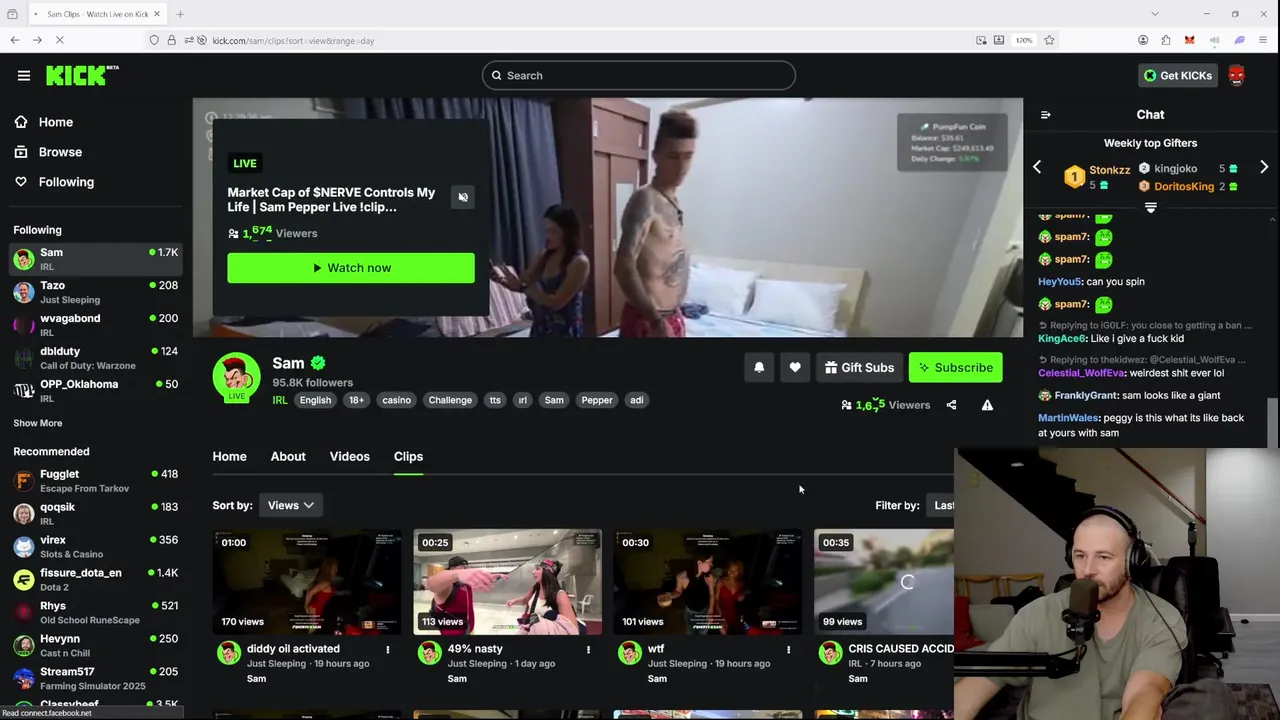Image resolution: width=1280 pixels, height=720 pixels.
Task: Open the recommended virex channel
Action: pyautogui.click(x=95, y=547)
